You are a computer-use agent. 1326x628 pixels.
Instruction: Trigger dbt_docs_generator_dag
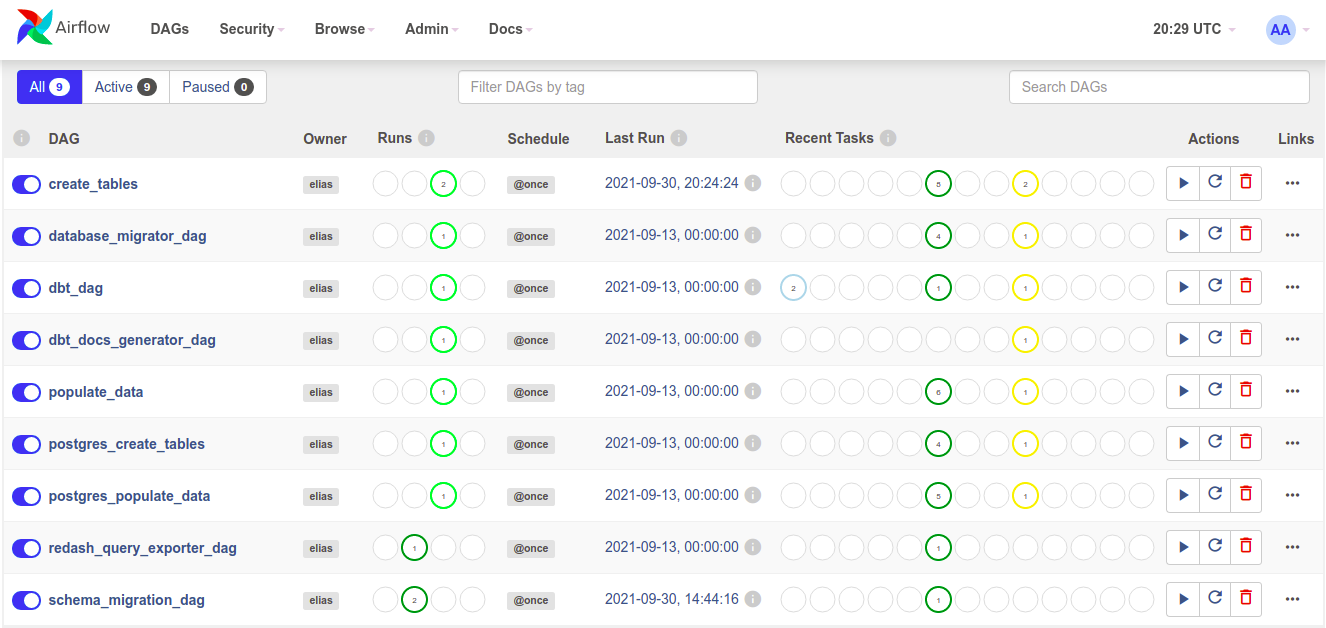1183,339
